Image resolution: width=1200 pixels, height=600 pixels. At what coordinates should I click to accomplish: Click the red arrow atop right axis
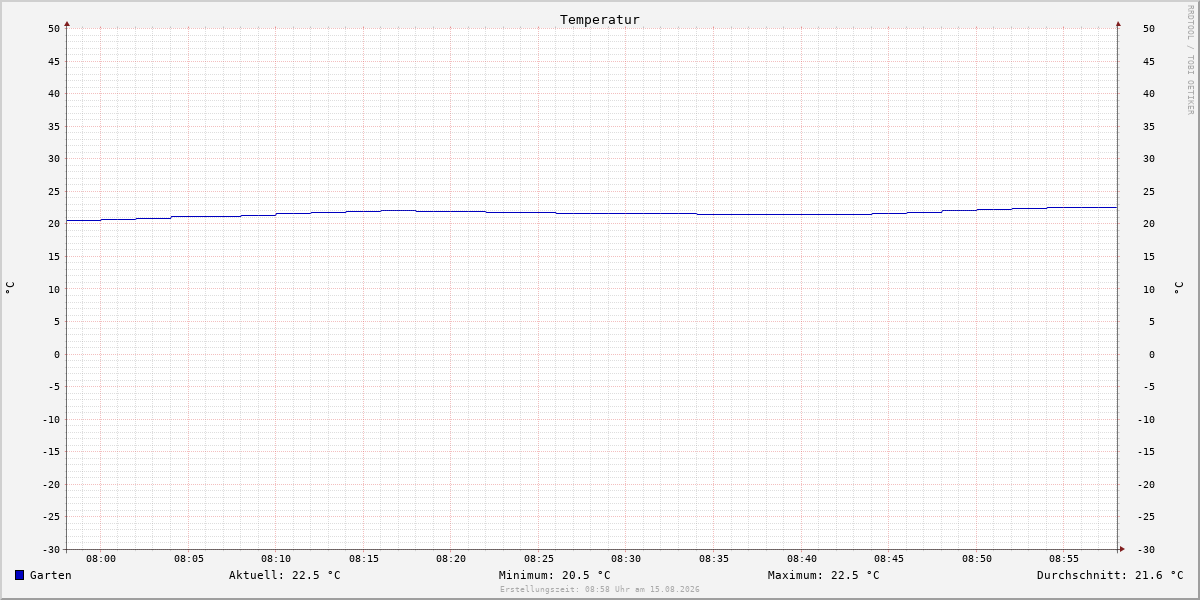point(1118,23)
